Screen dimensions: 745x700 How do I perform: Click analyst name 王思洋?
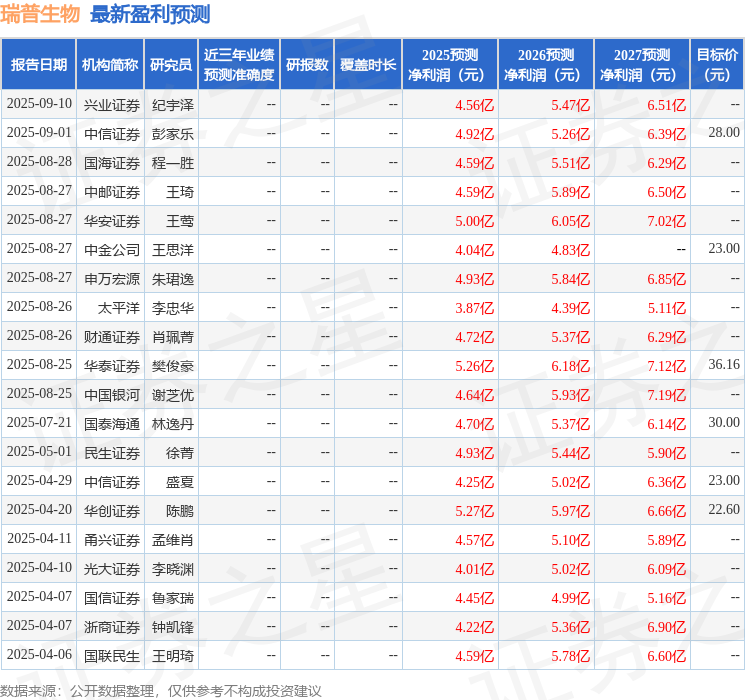click(173, 250)
